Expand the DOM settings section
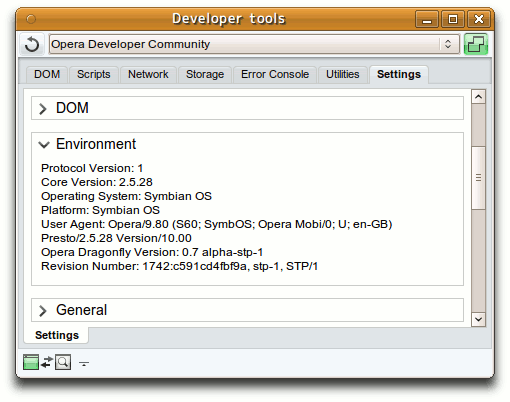The image size is (510, 402). click(247, 108)
